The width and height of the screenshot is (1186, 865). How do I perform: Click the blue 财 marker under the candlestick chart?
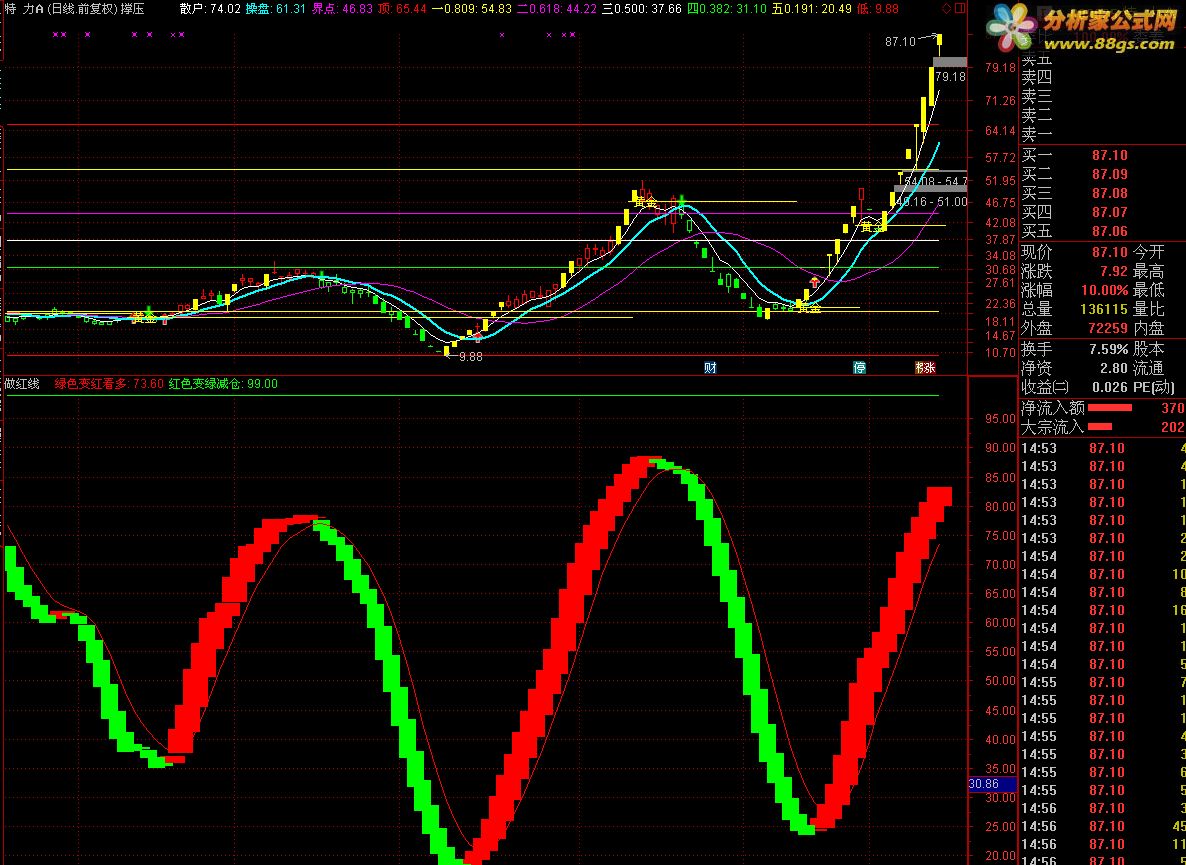(x=710, y=367)
